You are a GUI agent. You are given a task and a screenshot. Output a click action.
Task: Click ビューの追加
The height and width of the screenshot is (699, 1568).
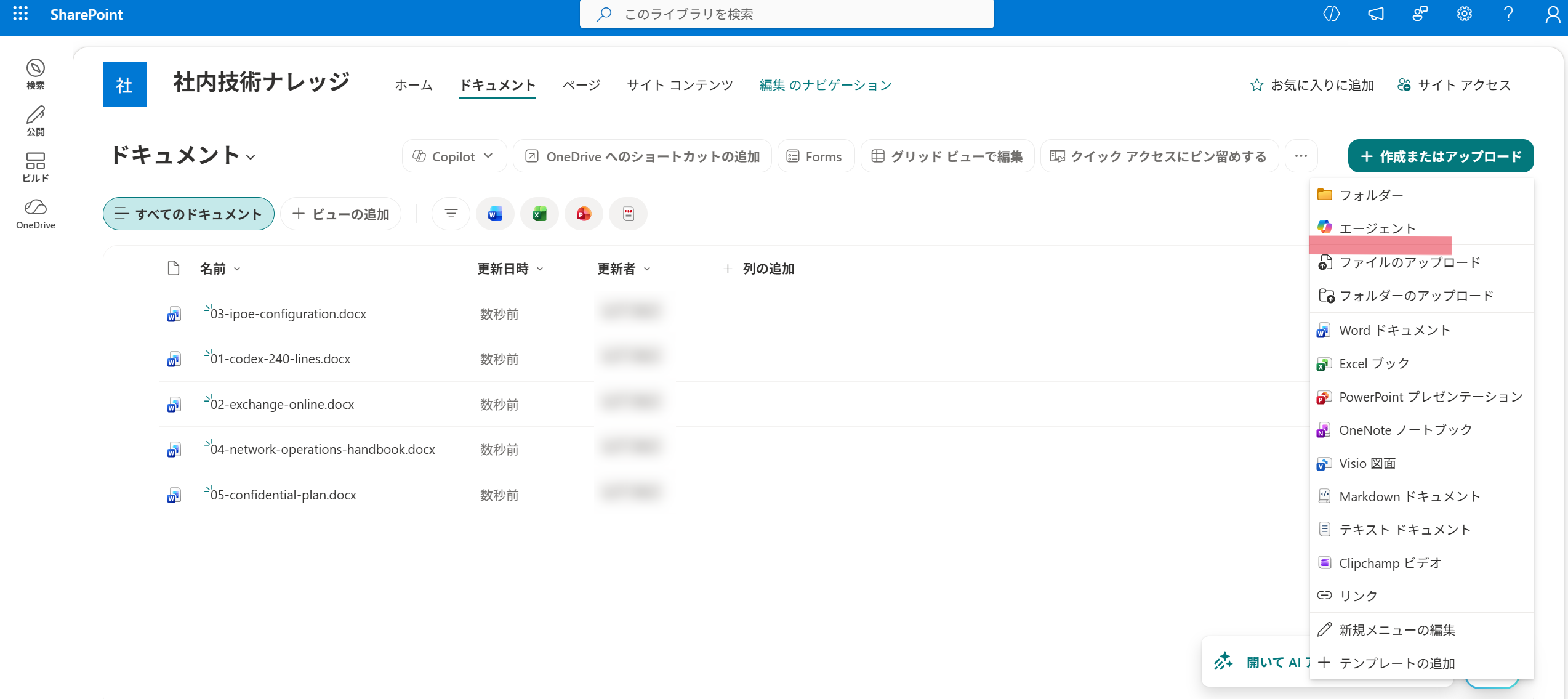340,214
